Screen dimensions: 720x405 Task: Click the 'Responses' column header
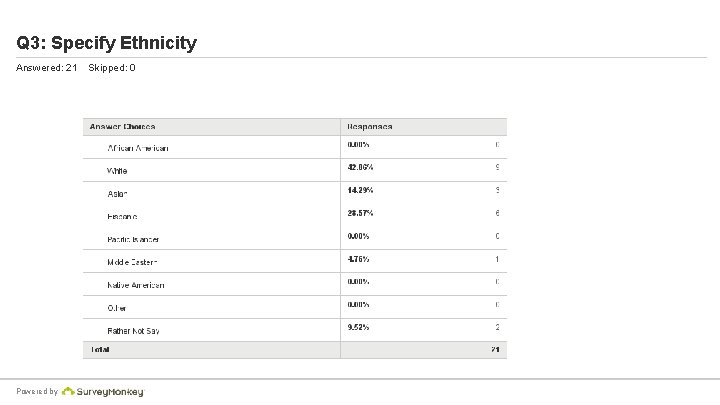pos(370,127)
